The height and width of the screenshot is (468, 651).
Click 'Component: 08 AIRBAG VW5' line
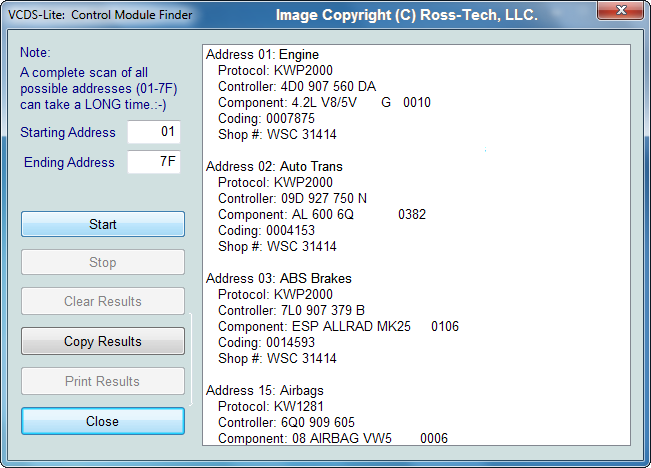click(333, 438)
